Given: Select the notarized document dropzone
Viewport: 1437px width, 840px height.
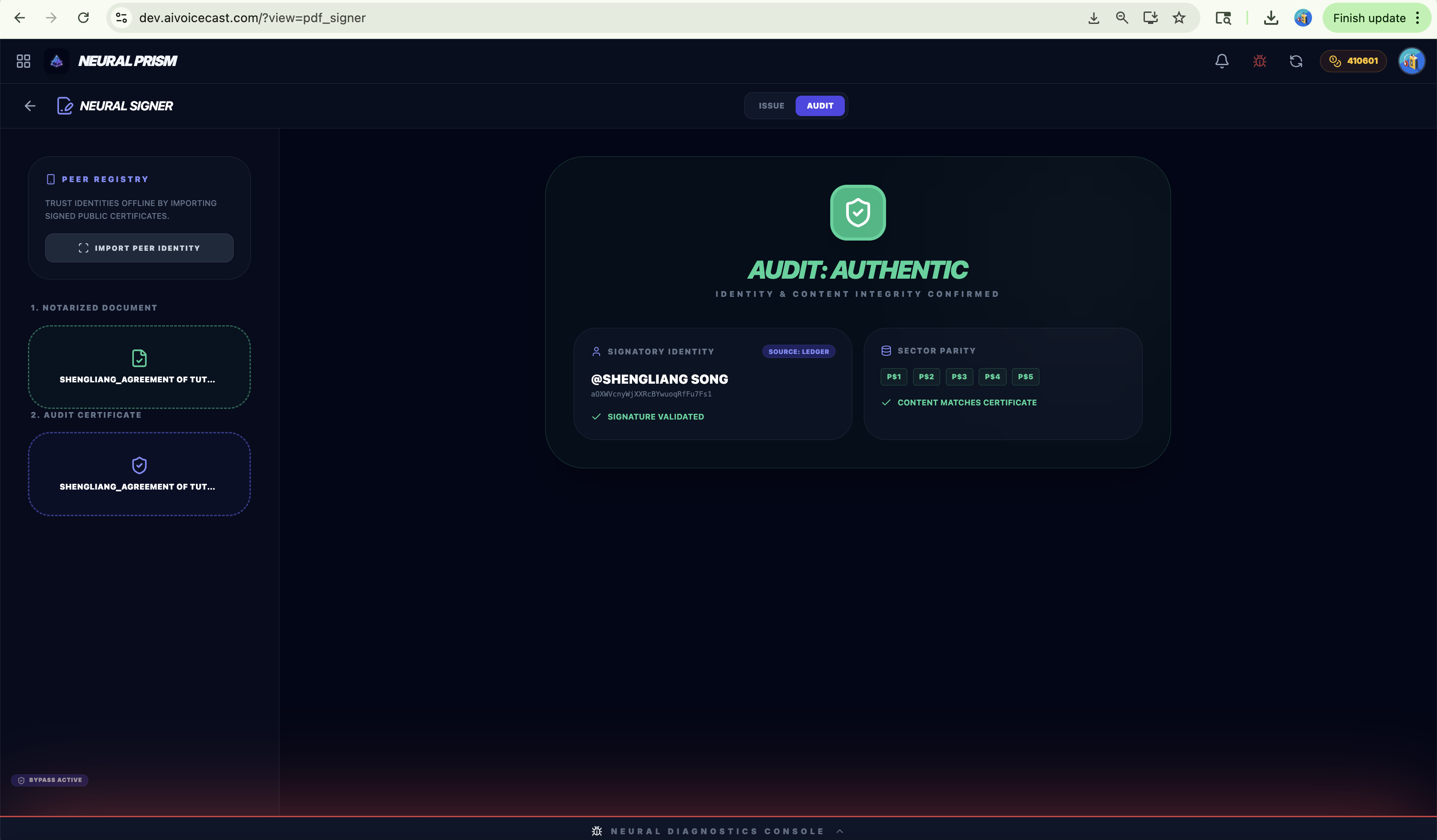Looking at the screenshot, I should click(x=139, y=367).
